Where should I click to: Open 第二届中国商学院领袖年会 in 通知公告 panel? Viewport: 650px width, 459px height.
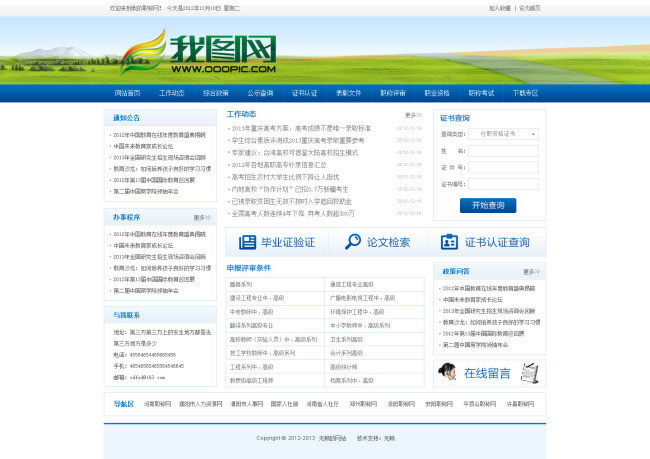[146, 192]
